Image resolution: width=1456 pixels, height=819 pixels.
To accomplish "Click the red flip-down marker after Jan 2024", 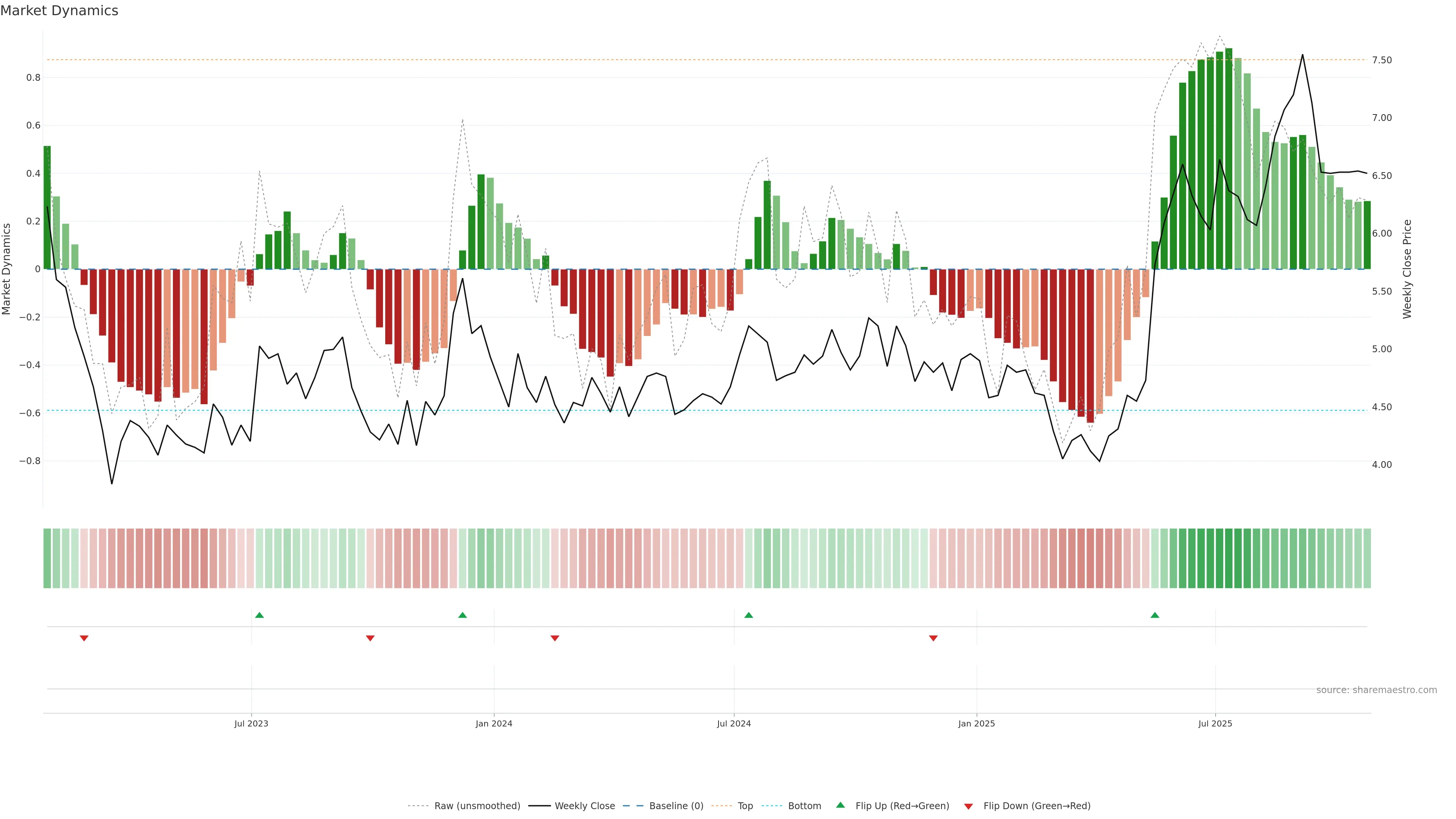I will (554, 638).
